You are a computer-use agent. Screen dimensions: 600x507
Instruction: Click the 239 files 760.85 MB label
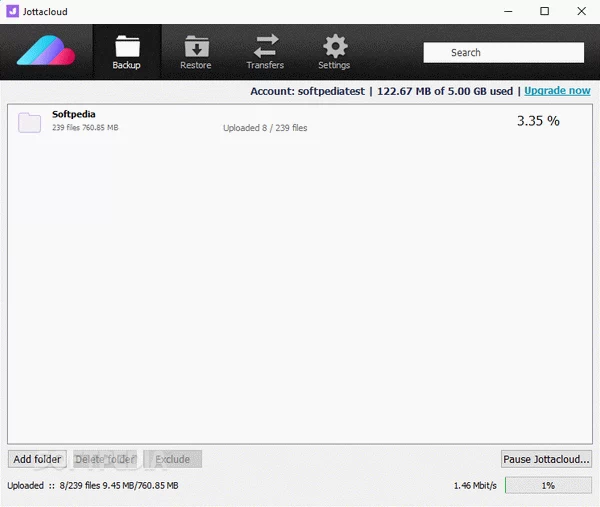[85, 127]
